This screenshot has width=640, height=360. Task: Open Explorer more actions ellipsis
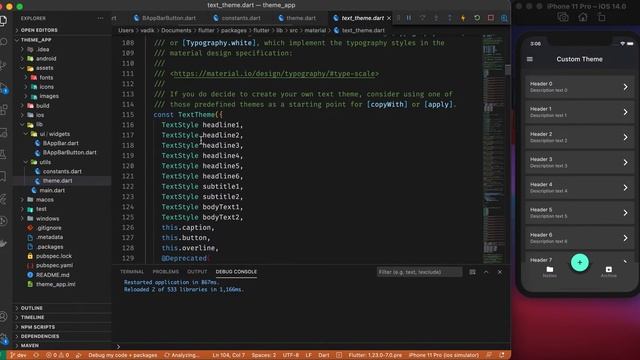(100, 18)
